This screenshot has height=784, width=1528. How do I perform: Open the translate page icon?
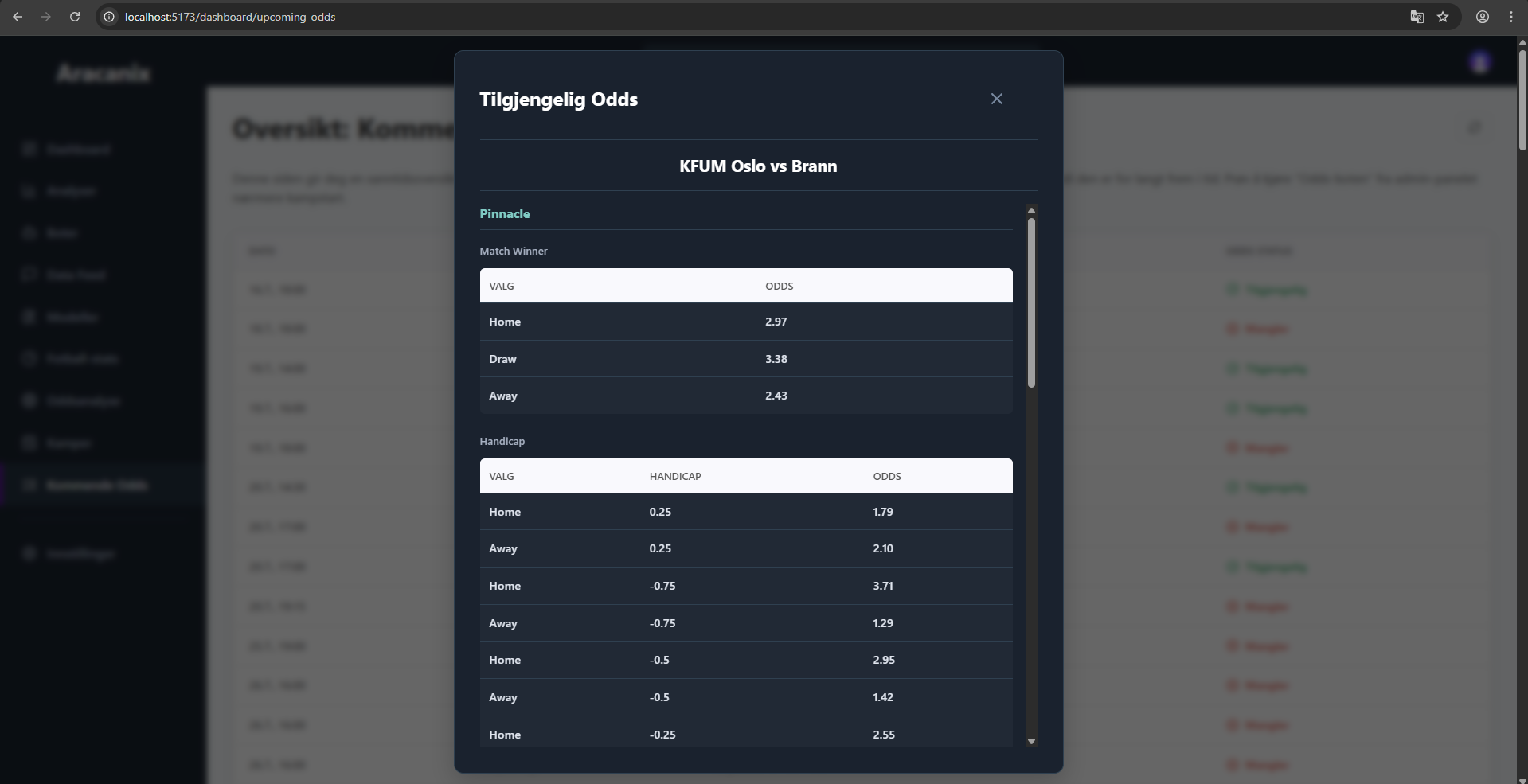pos(1417,17)
